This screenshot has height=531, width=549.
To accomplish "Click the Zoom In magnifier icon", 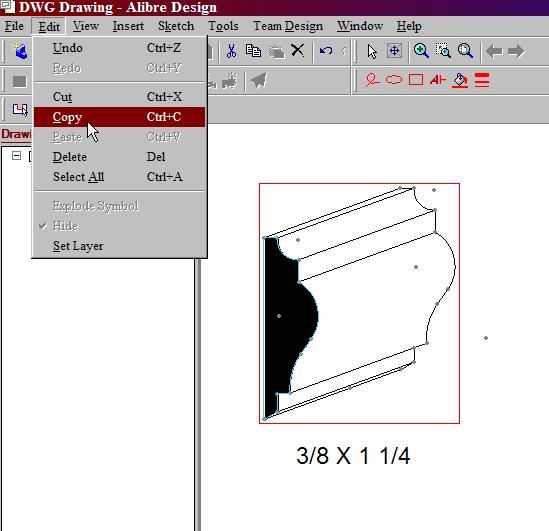I will [x=421, y=51].
